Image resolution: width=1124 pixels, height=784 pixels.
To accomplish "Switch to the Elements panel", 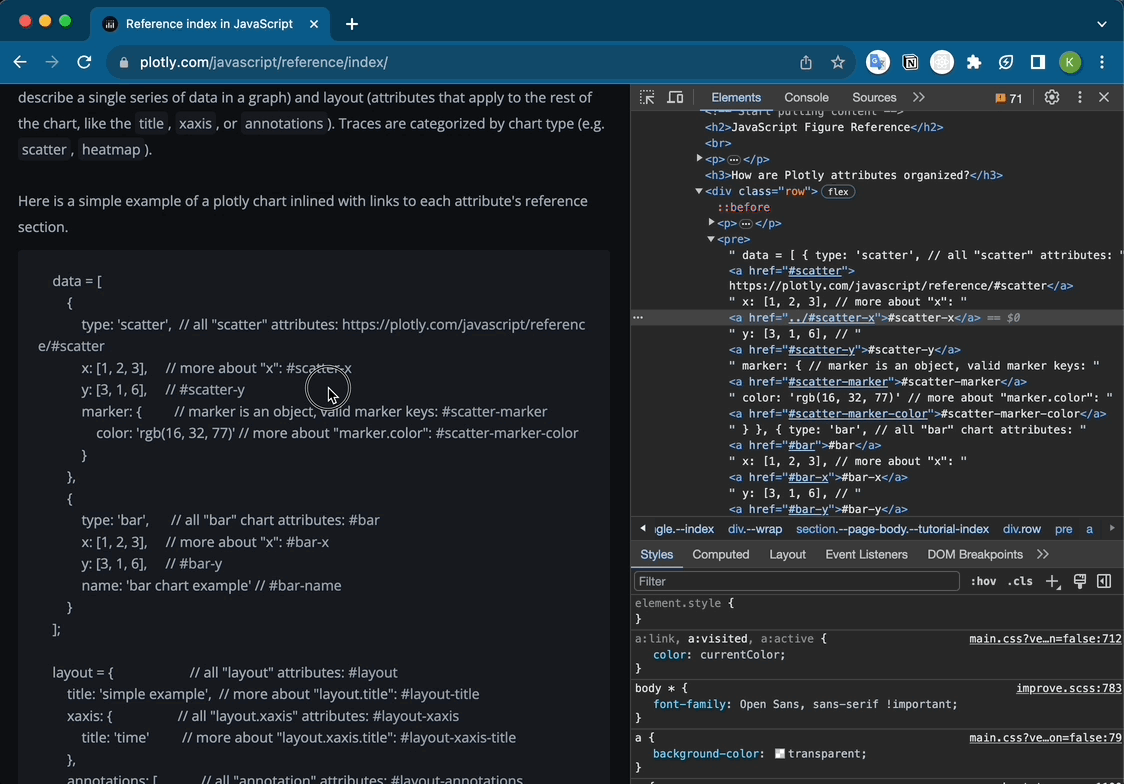I will [x=735, y=97].
